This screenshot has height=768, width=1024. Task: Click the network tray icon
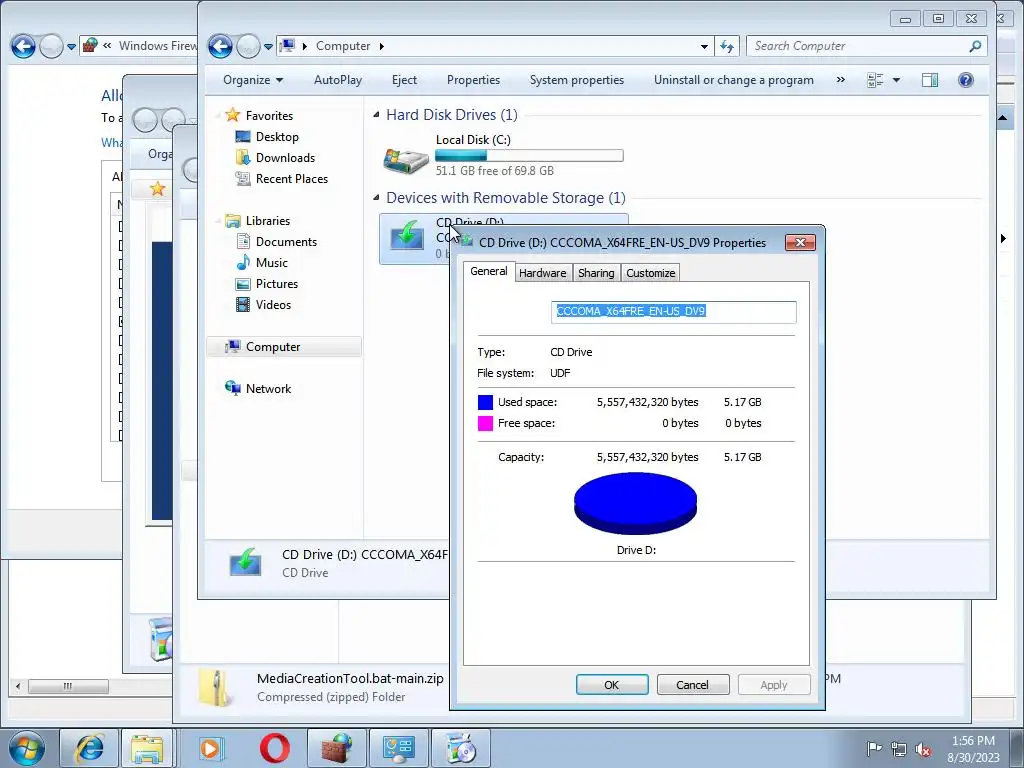point(899,749)
